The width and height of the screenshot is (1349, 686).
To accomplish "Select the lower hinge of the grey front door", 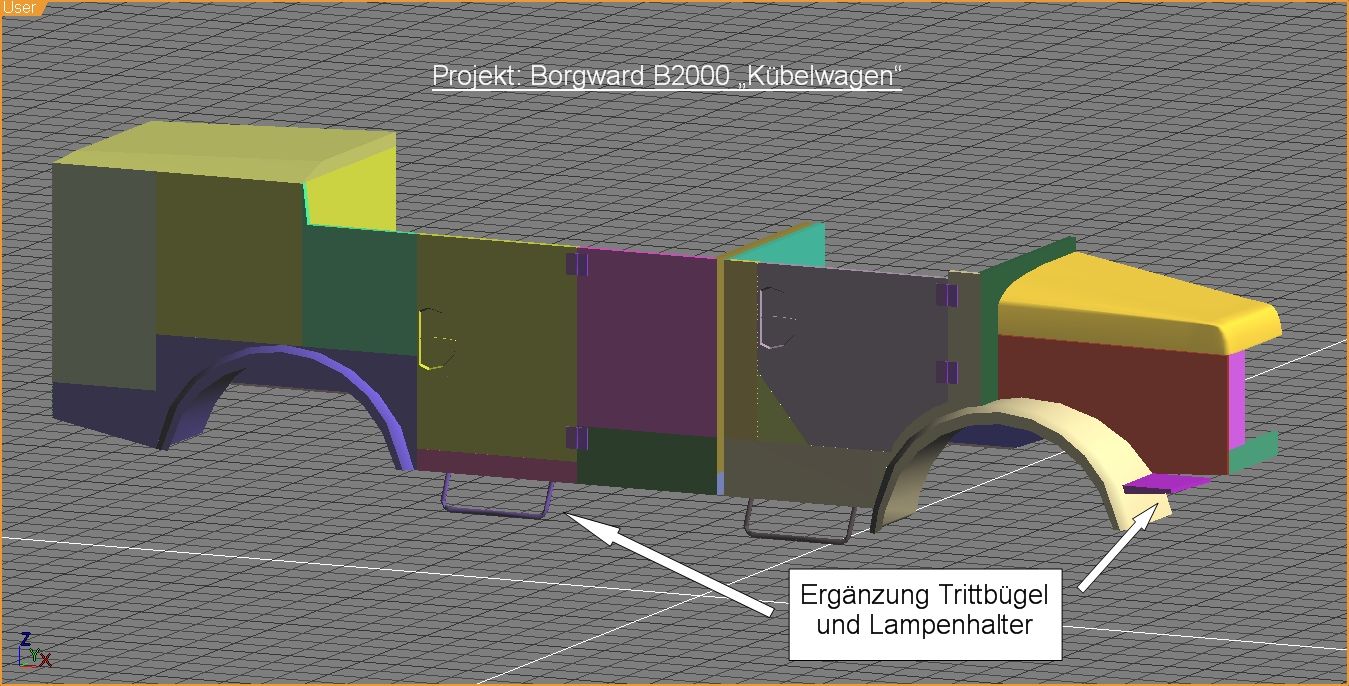I will tap(947, 373).
